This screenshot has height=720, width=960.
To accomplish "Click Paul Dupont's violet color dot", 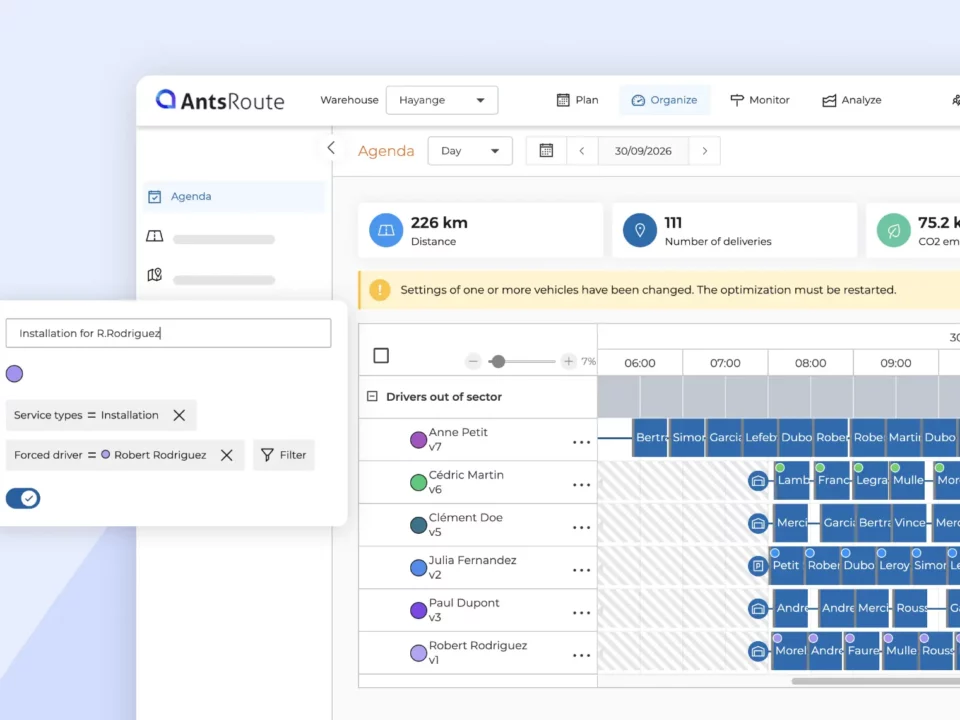I will coord(418,610).
